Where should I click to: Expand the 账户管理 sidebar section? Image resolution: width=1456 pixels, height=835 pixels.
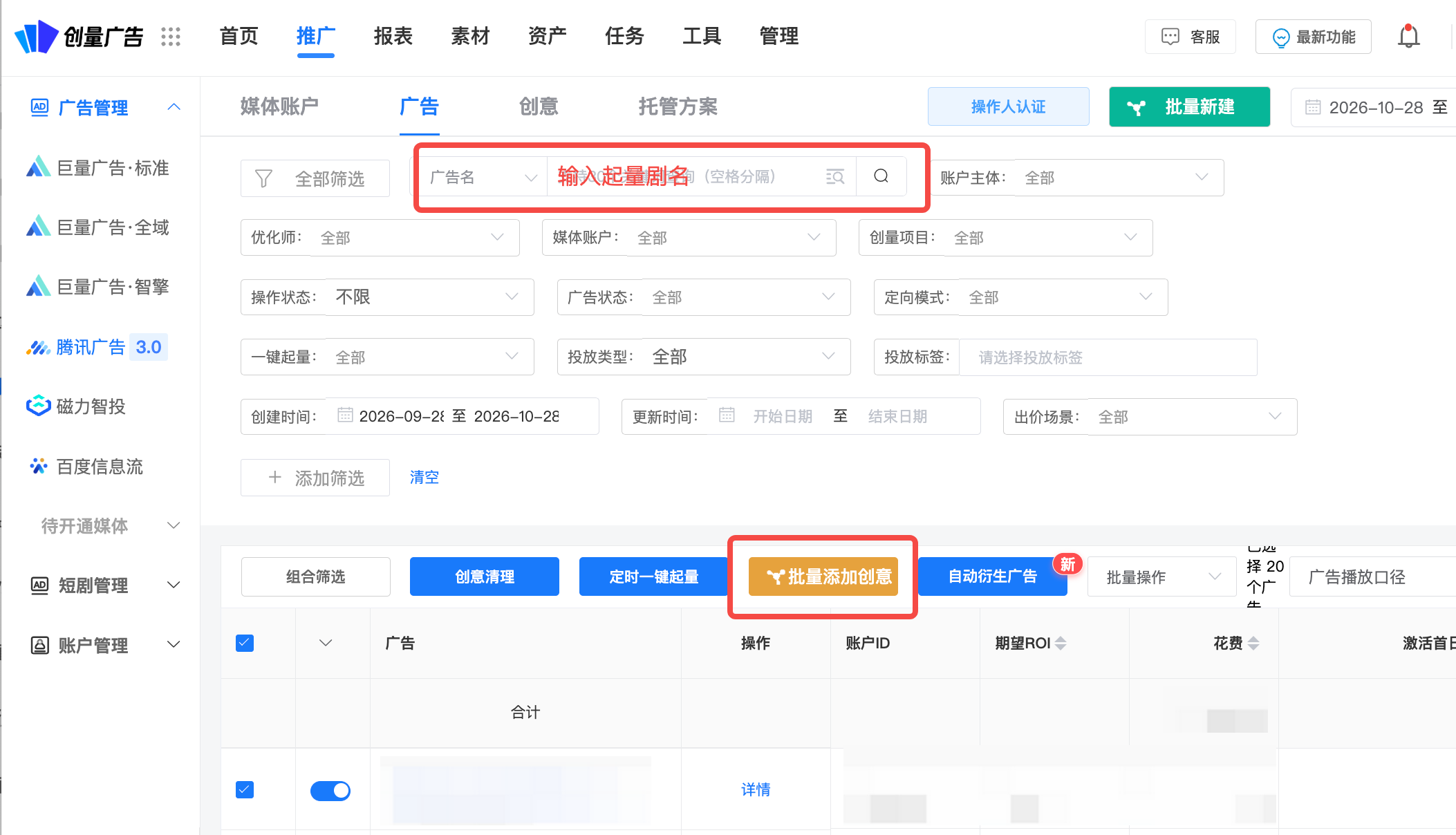click(105, 645)
